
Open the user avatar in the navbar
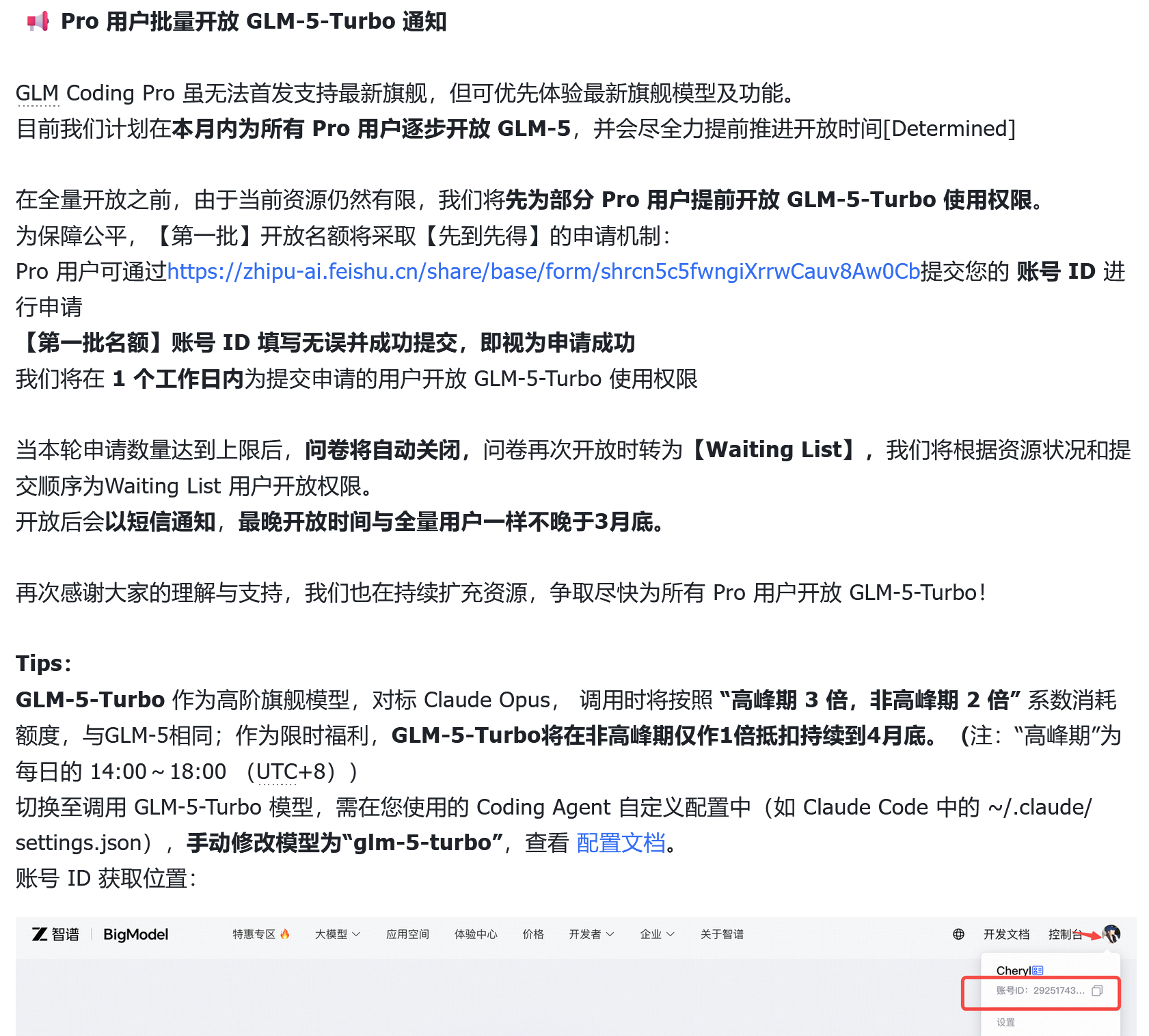pyautogui.click(x=1111, y=933)
